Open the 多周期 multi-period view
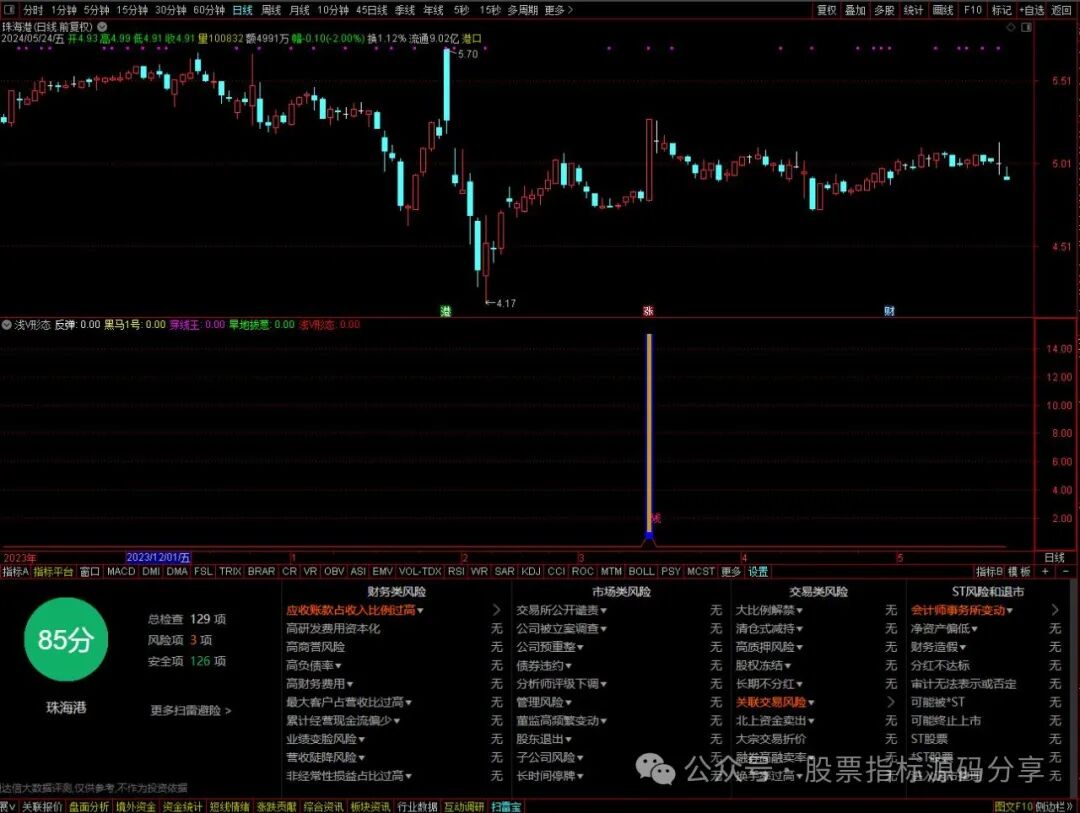The width and height of the screenshot is (1080, 813). 523,10
